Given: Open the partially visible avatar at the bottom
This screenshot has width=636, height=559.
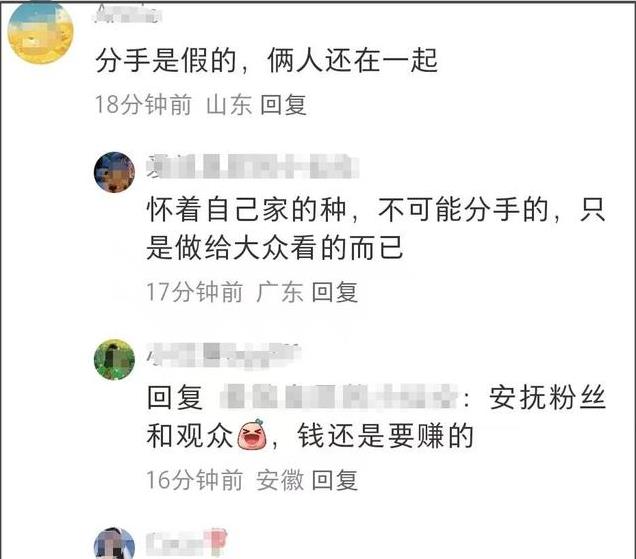Looking at the screenshot, I should click(x=114, y=544).
